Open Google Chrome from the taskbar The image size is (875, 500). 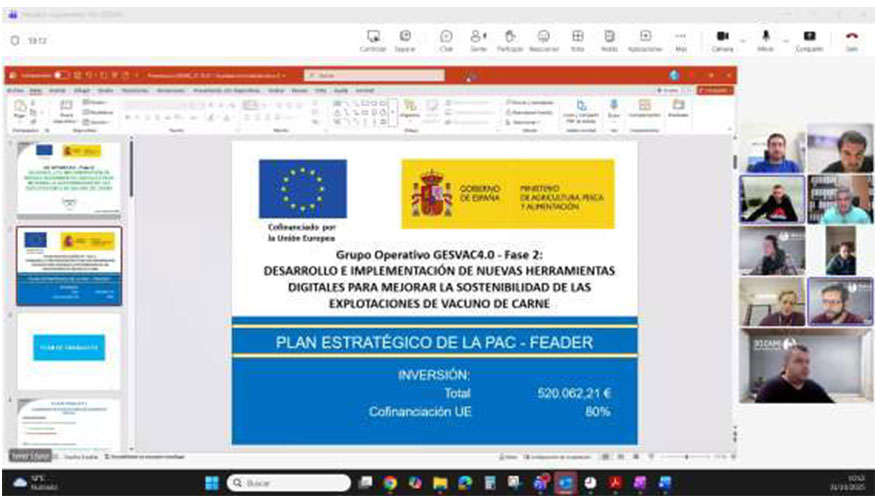(390, 483)
